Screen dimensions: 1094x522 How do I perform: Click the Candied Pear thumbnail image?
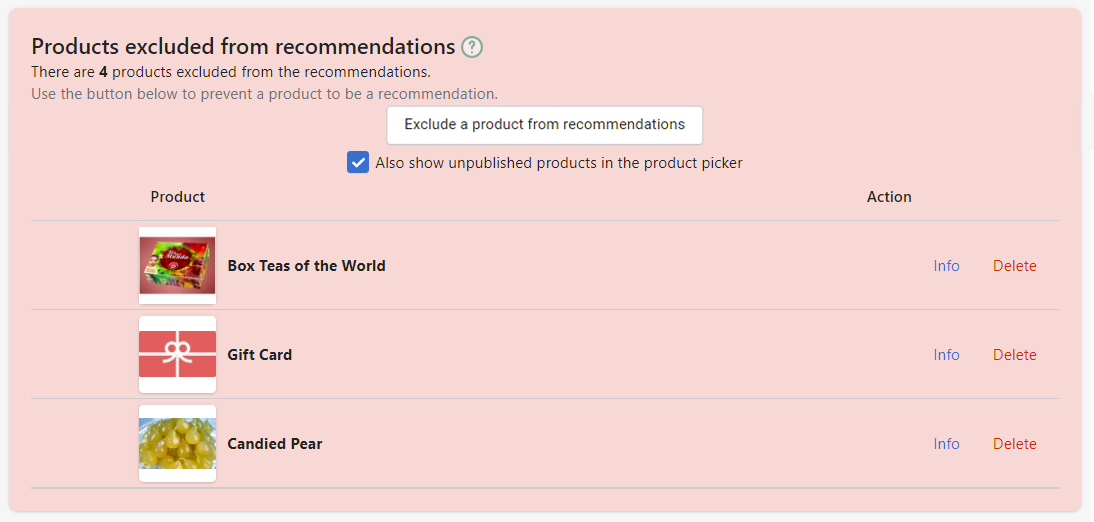click(177, 443)
